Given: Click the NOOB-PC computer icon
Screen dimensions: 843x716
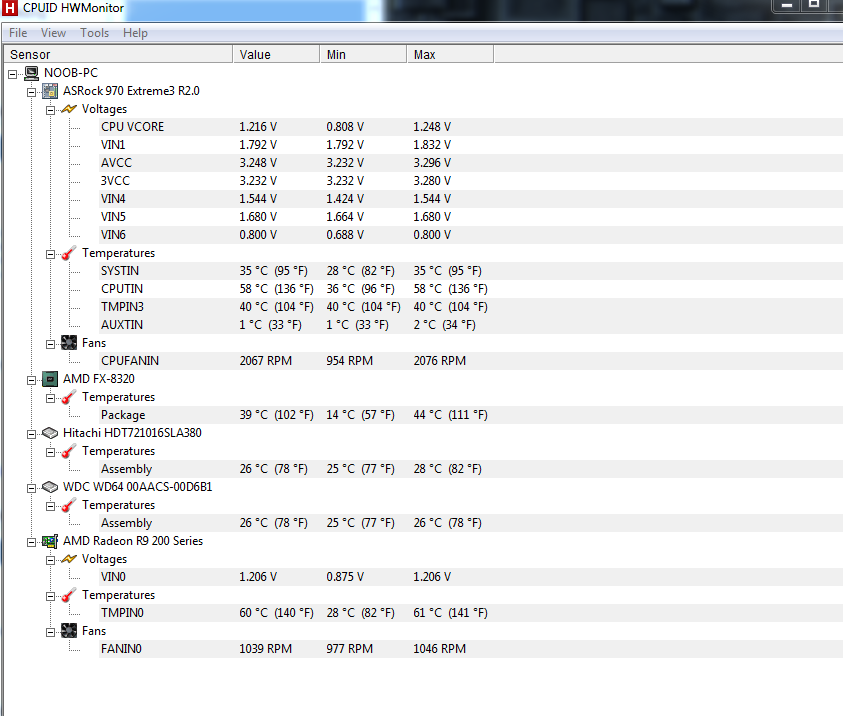Looking at the screenshot, I should [32, 73].
